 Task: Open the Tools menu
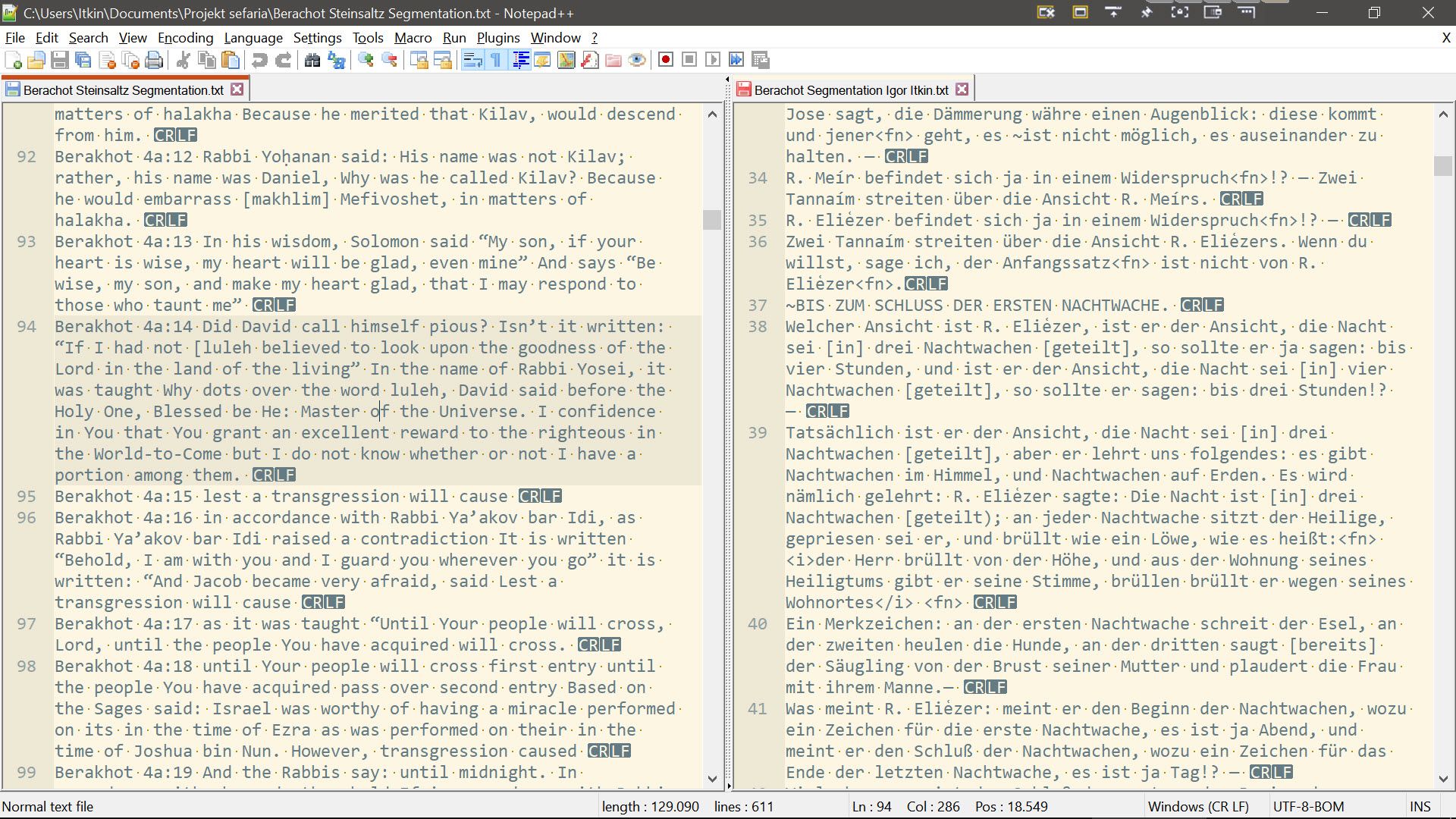[x=368, y=38]
